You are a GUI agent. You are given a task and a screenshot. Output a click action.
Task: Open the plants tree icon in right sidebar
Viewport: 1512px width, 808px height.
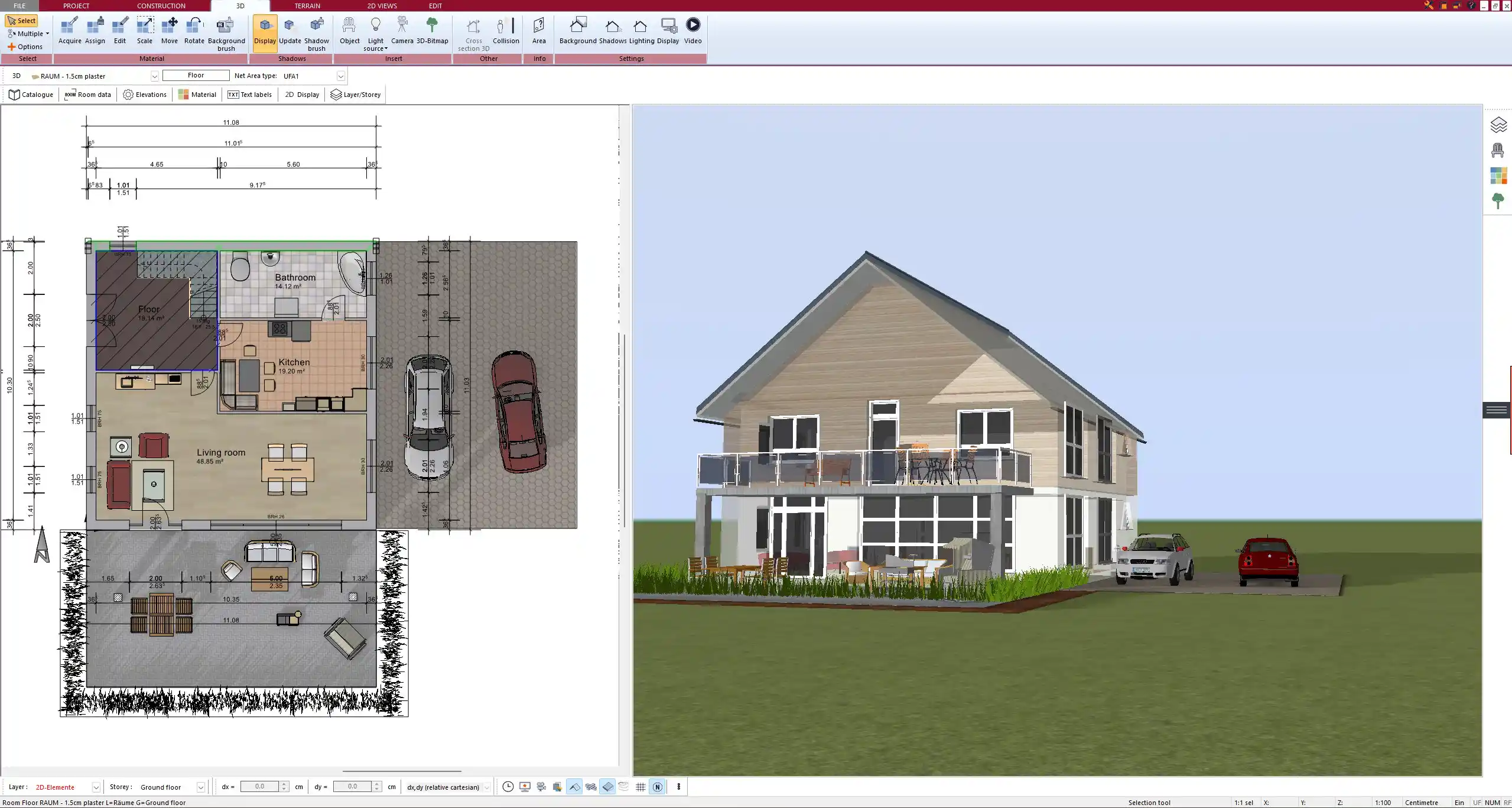click(x=1498, y=200)
